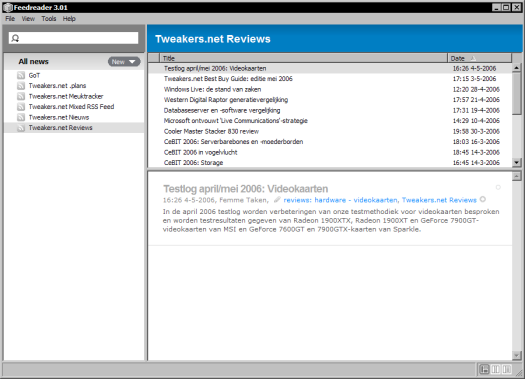Click the date cell '16:45 14-3-2006'
The image size is (525, 379).
476,163
